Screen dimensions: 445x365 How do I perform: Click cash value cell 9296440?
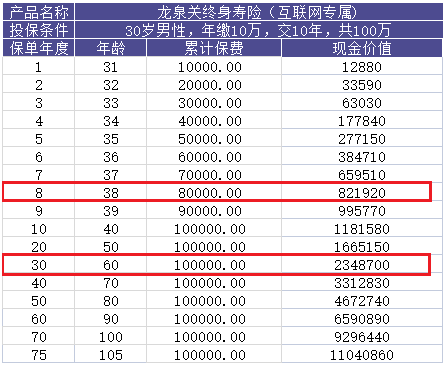pos(362,337)
